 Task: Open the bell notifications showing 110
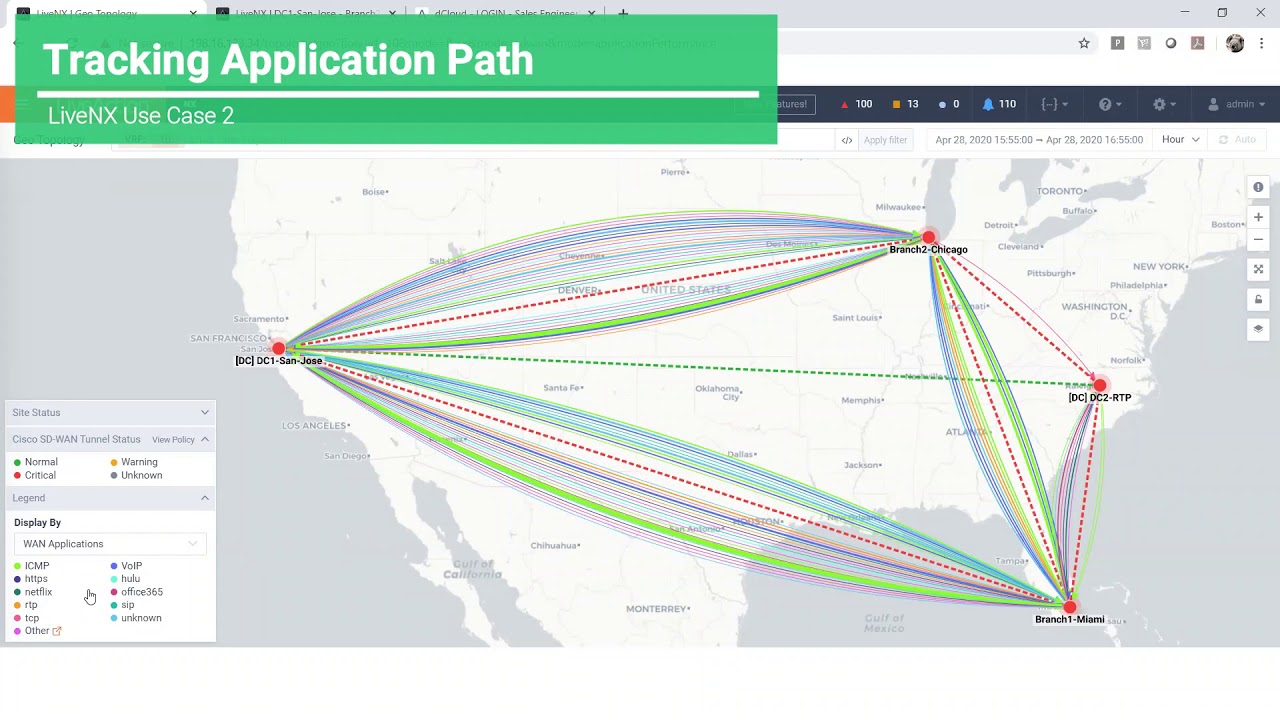pos(999,104)
